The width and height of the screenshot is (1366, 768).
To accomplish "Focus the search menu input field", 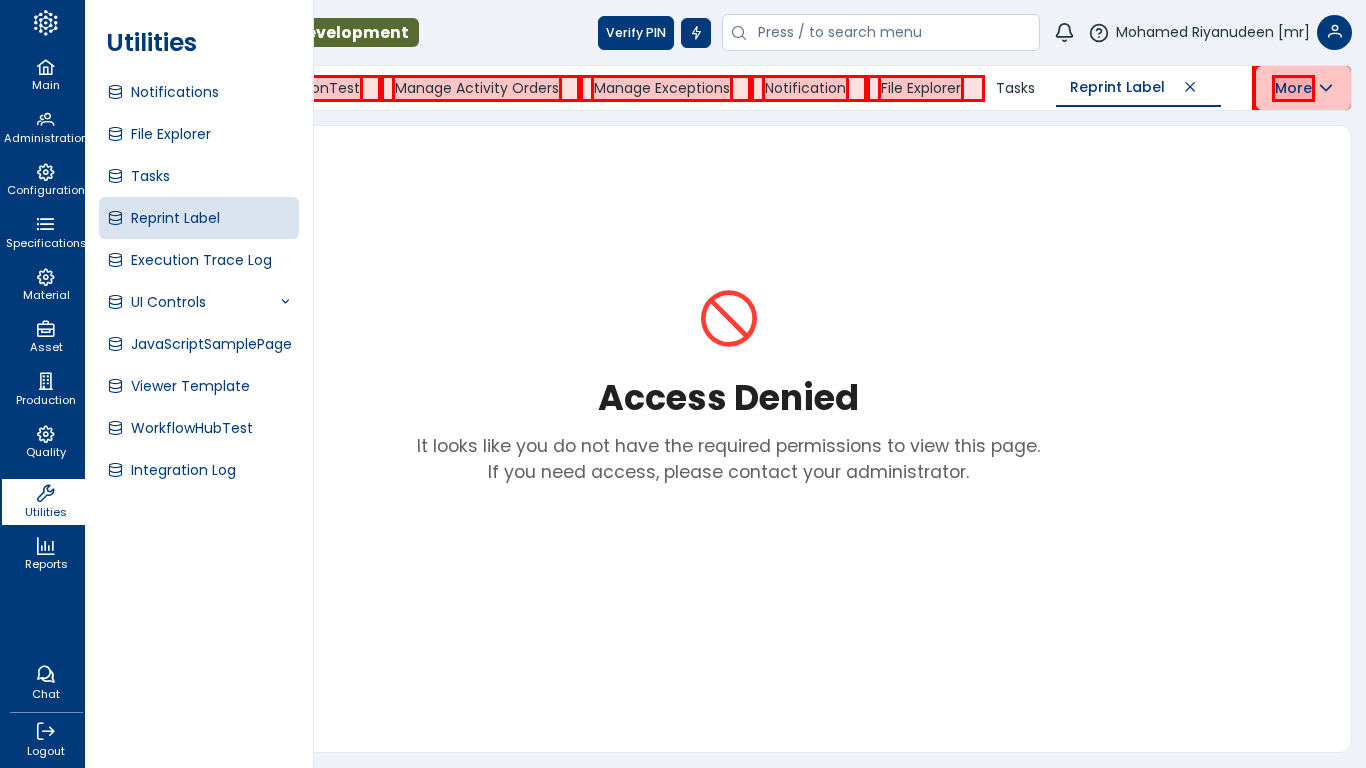I will (x=881, y=32).
